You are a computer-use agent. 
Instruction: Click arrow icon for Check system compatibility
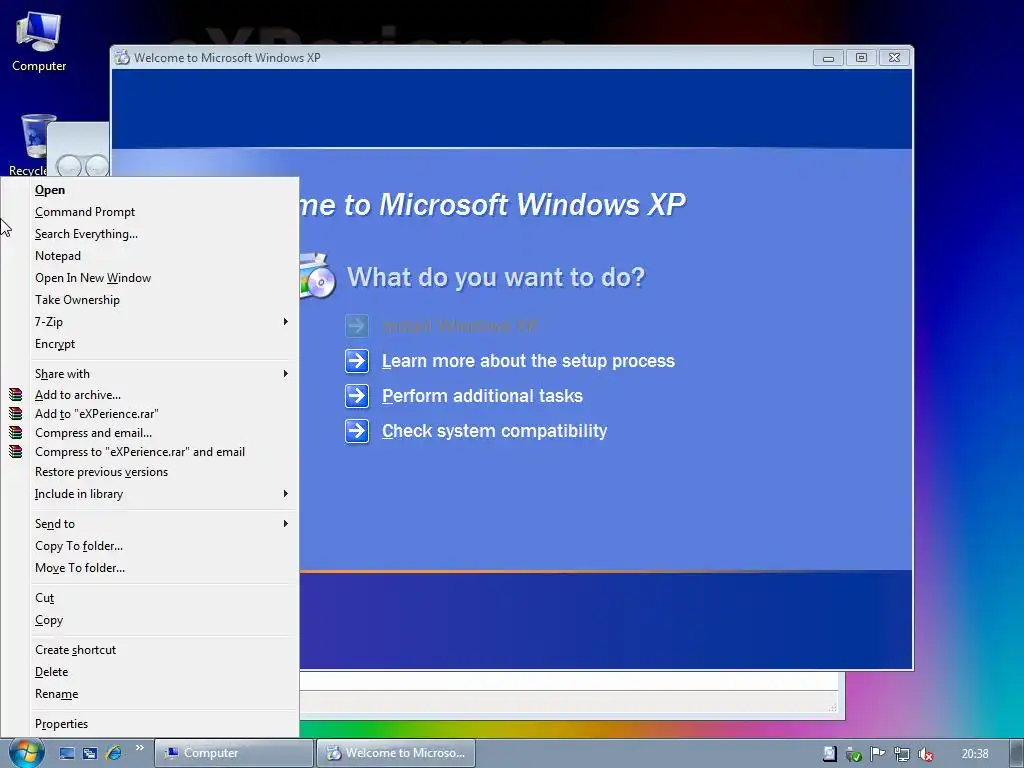(357, 431)
